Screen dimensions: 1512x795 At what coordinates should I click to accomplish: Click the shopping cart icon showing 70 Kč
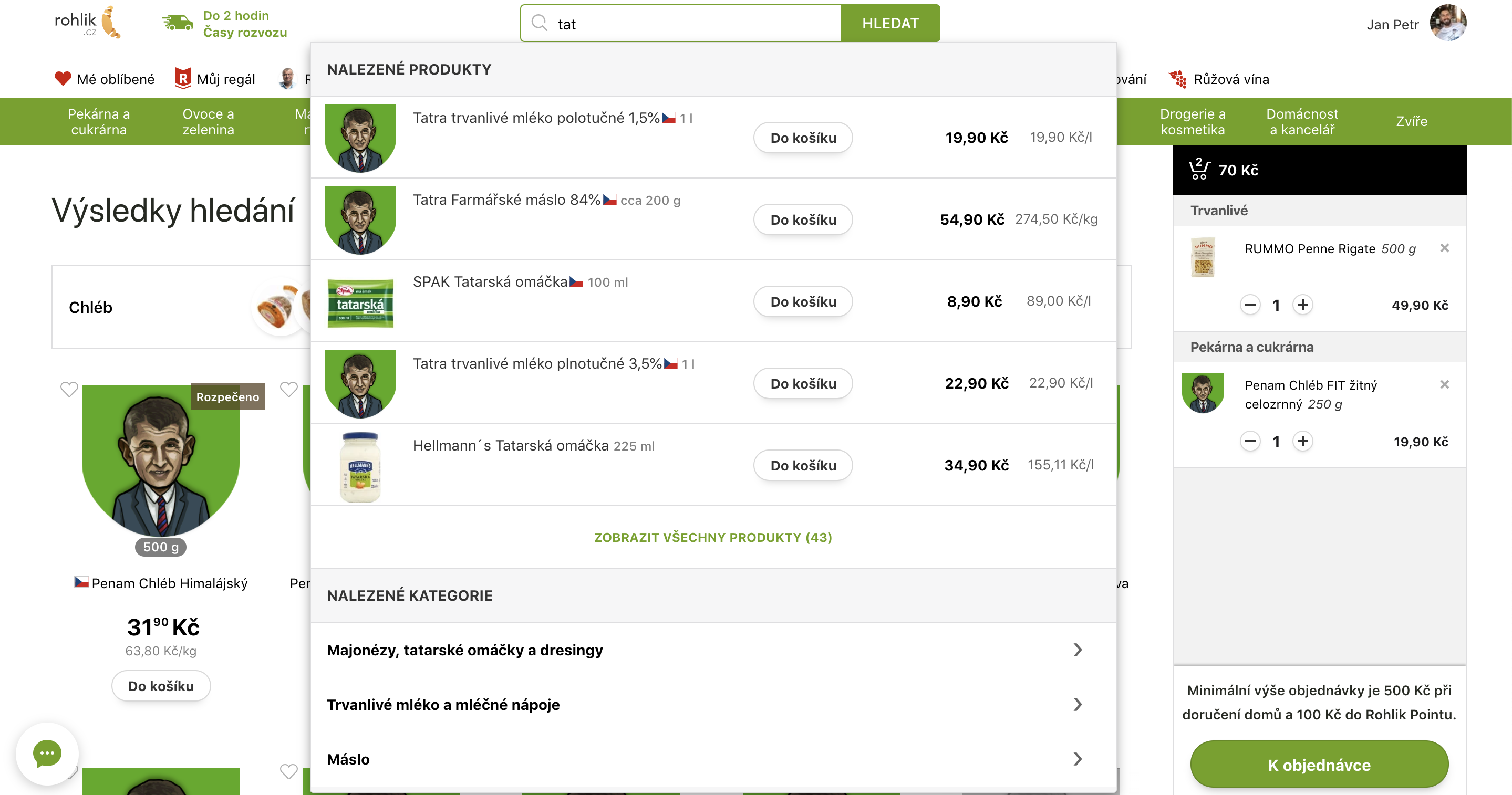(1199, 170)
